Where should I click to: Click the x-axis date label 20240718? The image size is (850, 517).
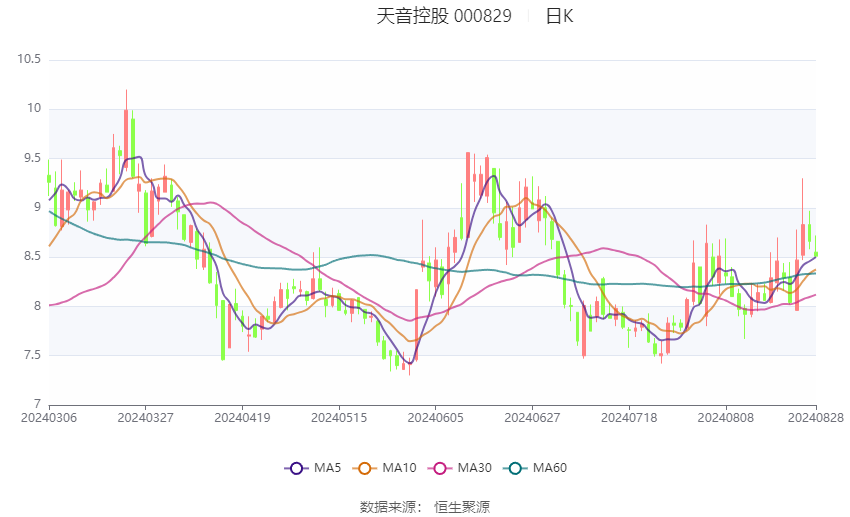[629, 418]
